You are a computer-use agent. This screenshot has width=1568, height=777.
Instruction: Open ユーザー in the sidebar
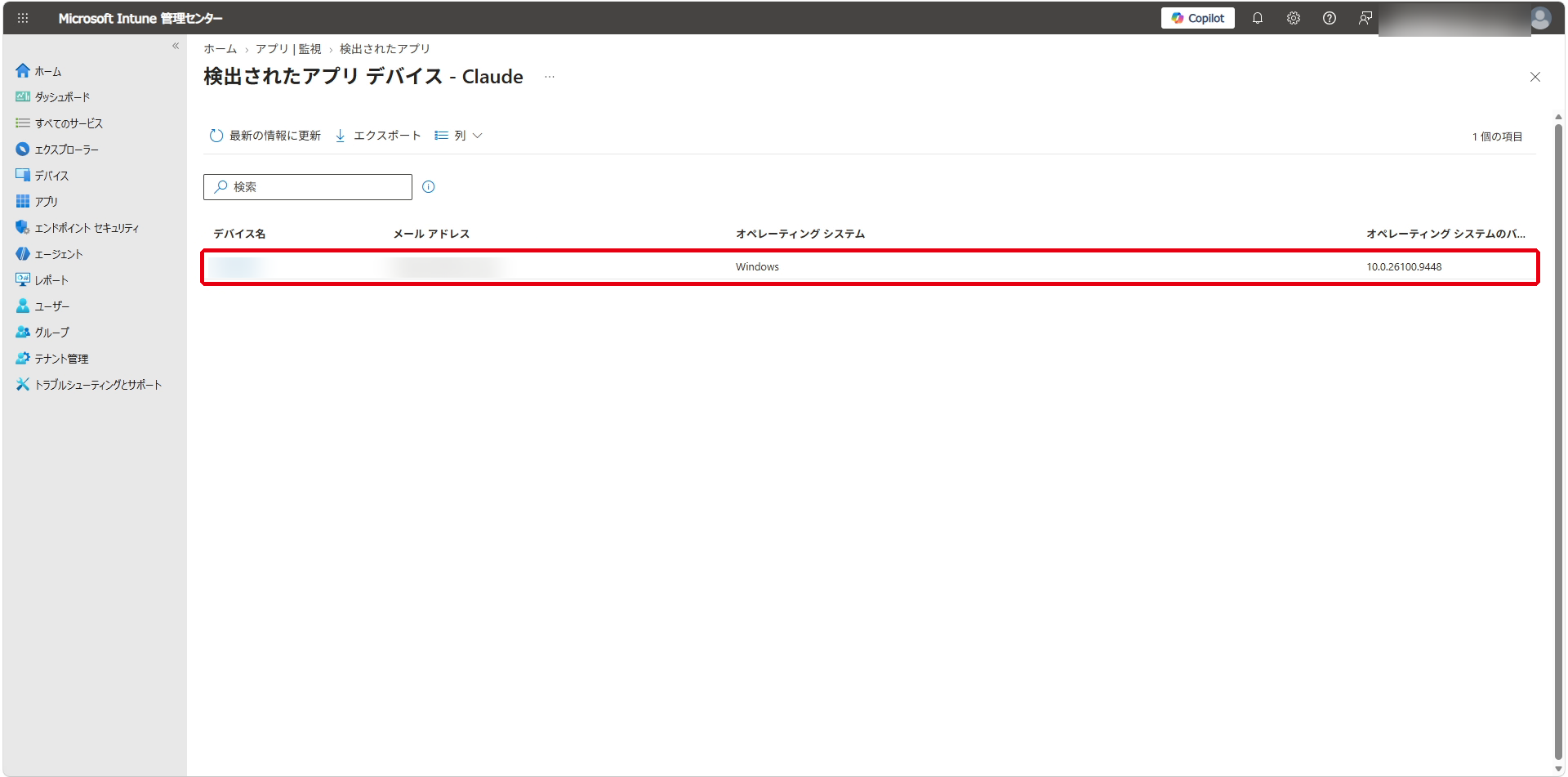(43, 306)
